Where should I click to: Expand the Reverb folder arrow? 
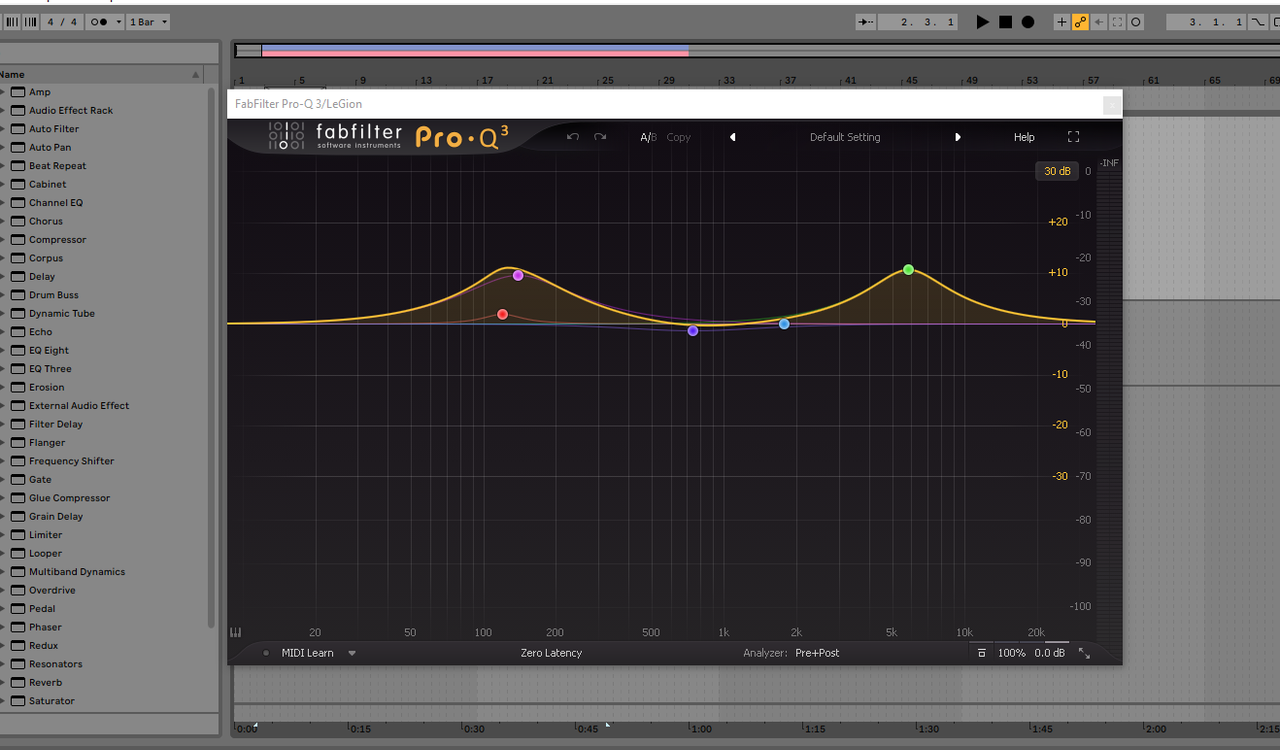pyautogui.click(x=3, y=682)
